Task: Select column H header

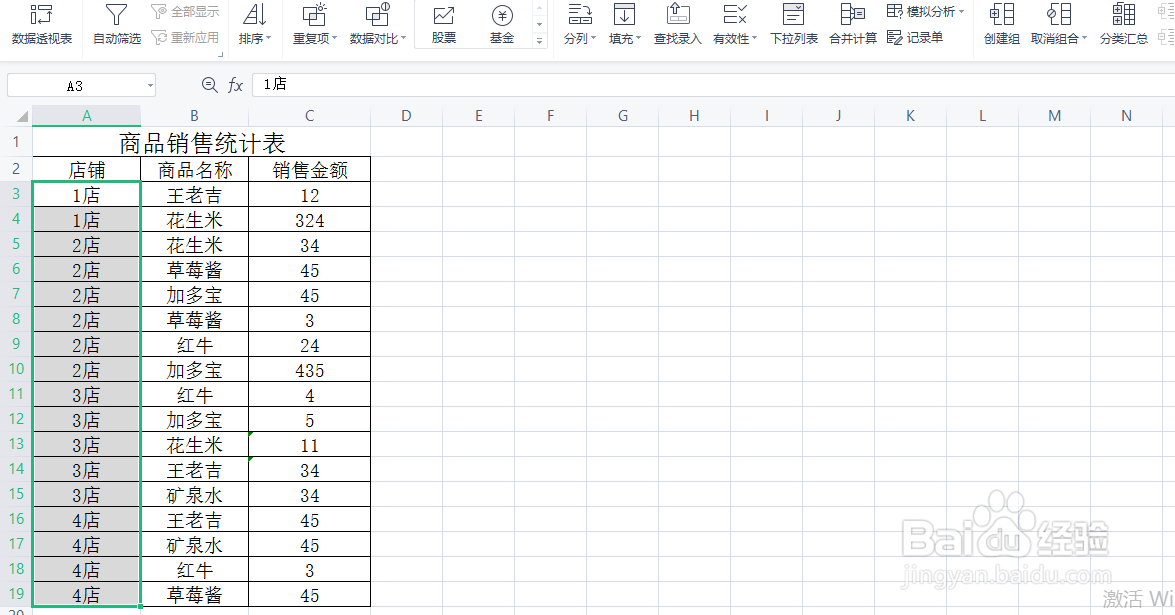Action: [x=695, y=116]
